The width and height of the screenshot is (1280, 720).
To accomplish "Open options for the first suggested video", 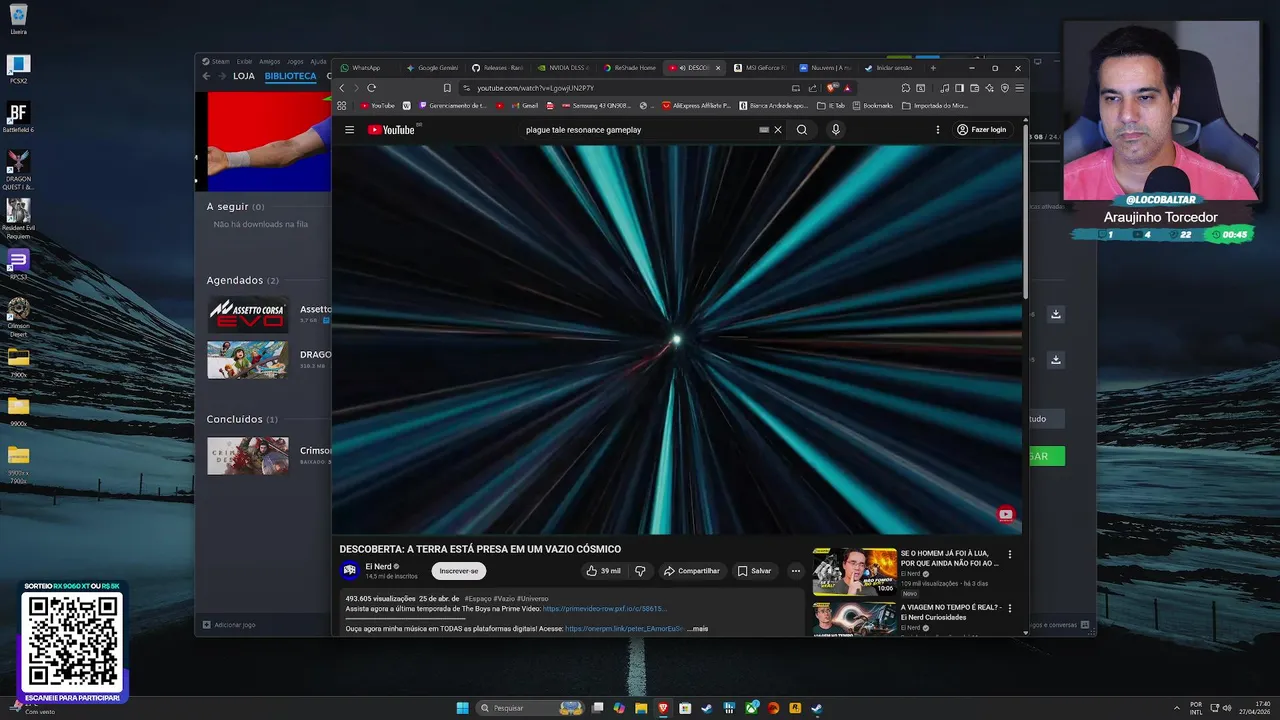I will click(1010, 554).
